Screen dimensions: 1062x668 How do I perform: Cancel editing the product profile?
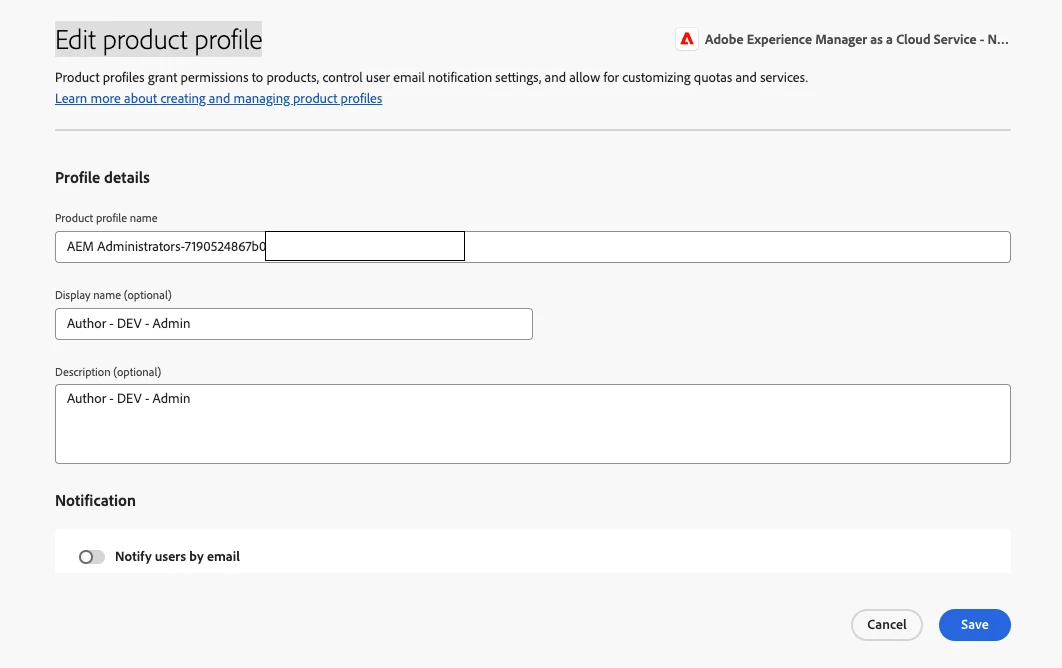point(887,625)
